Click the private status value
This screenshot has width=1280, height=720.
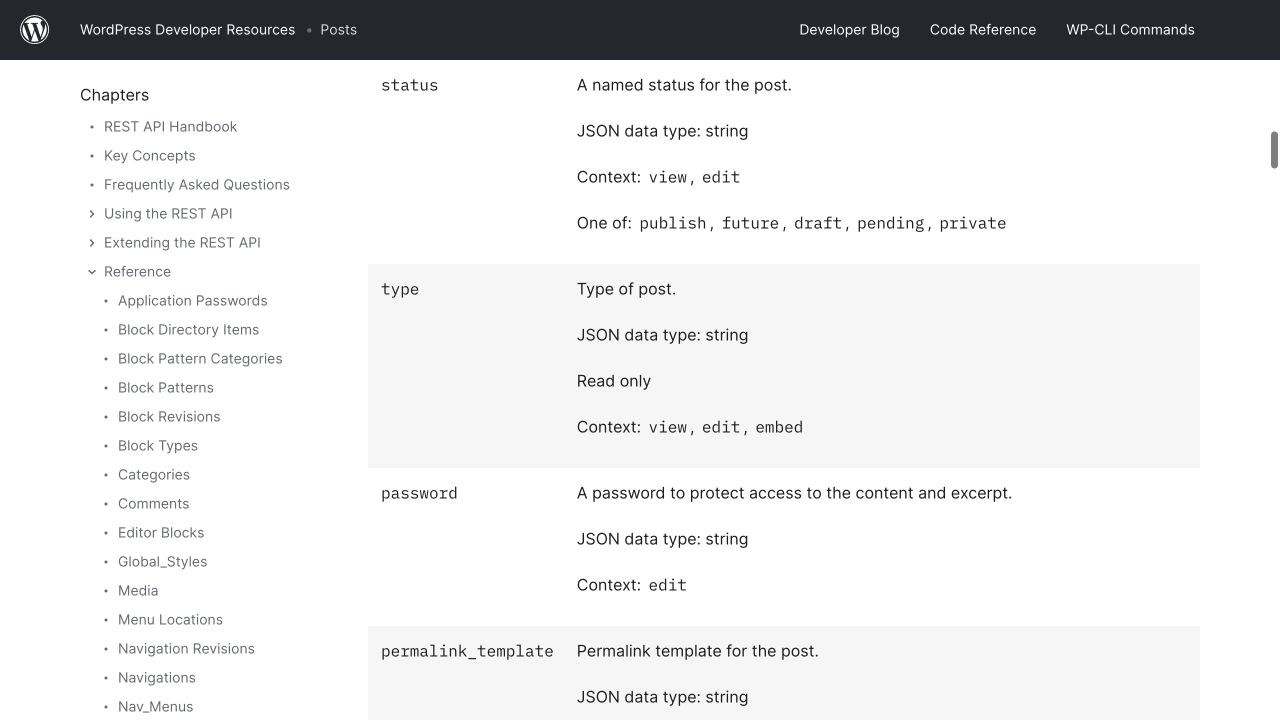tap(973, 224)
